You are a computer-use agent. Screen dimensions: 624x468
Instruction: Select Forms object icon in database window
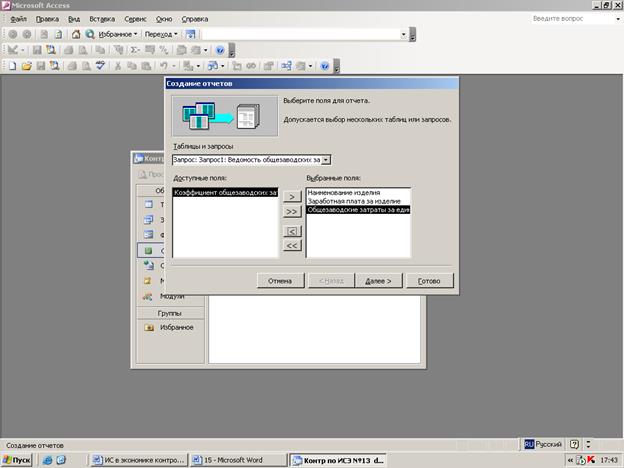(x=148, y=234)
